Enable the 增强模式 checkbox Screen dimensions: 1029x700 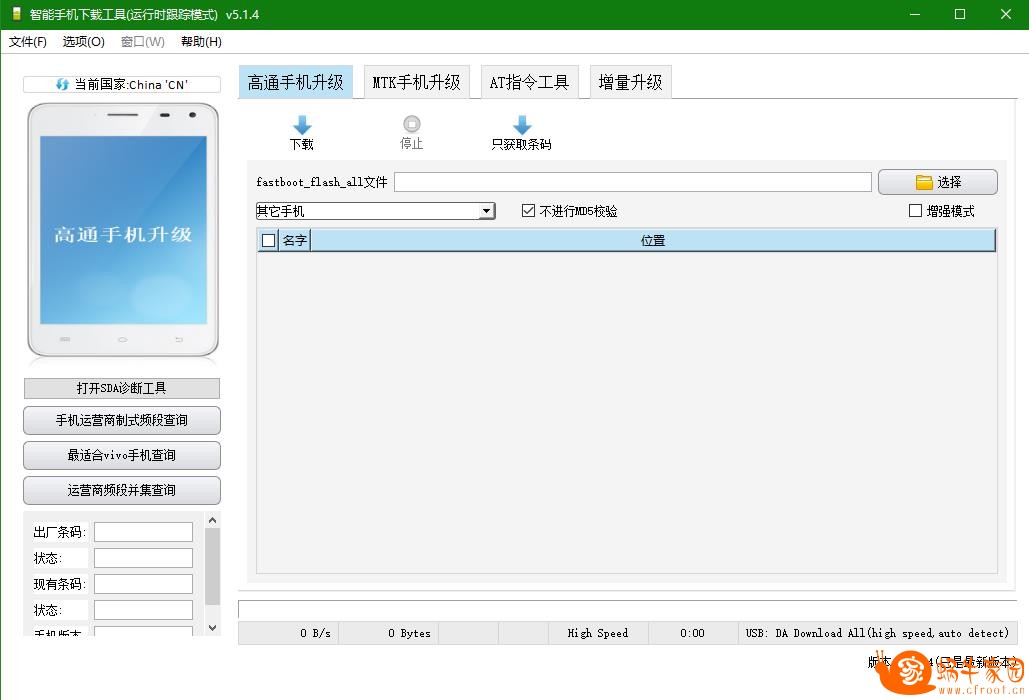[x=915, y=211]
